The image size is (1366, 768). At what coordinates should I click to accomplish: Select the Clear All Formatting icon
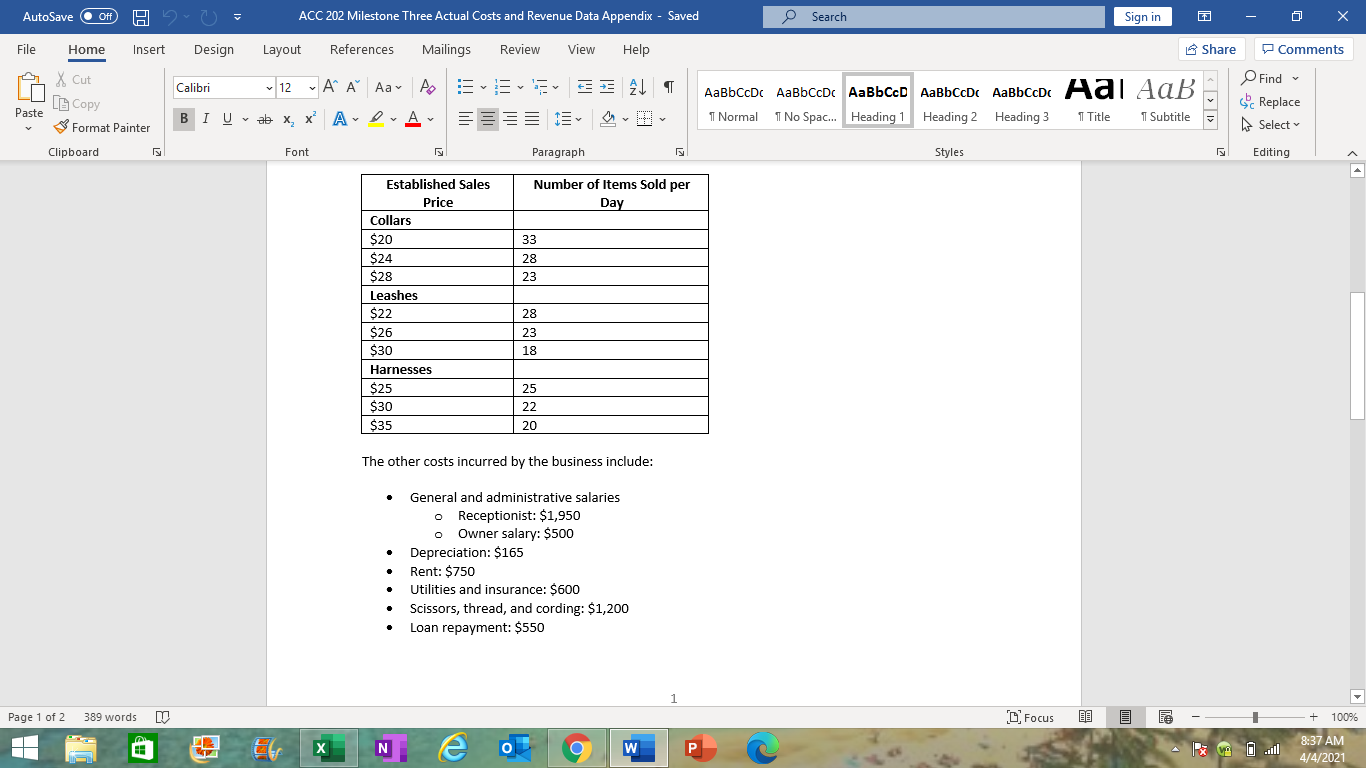pyautogui.click(x=427, y=89)
